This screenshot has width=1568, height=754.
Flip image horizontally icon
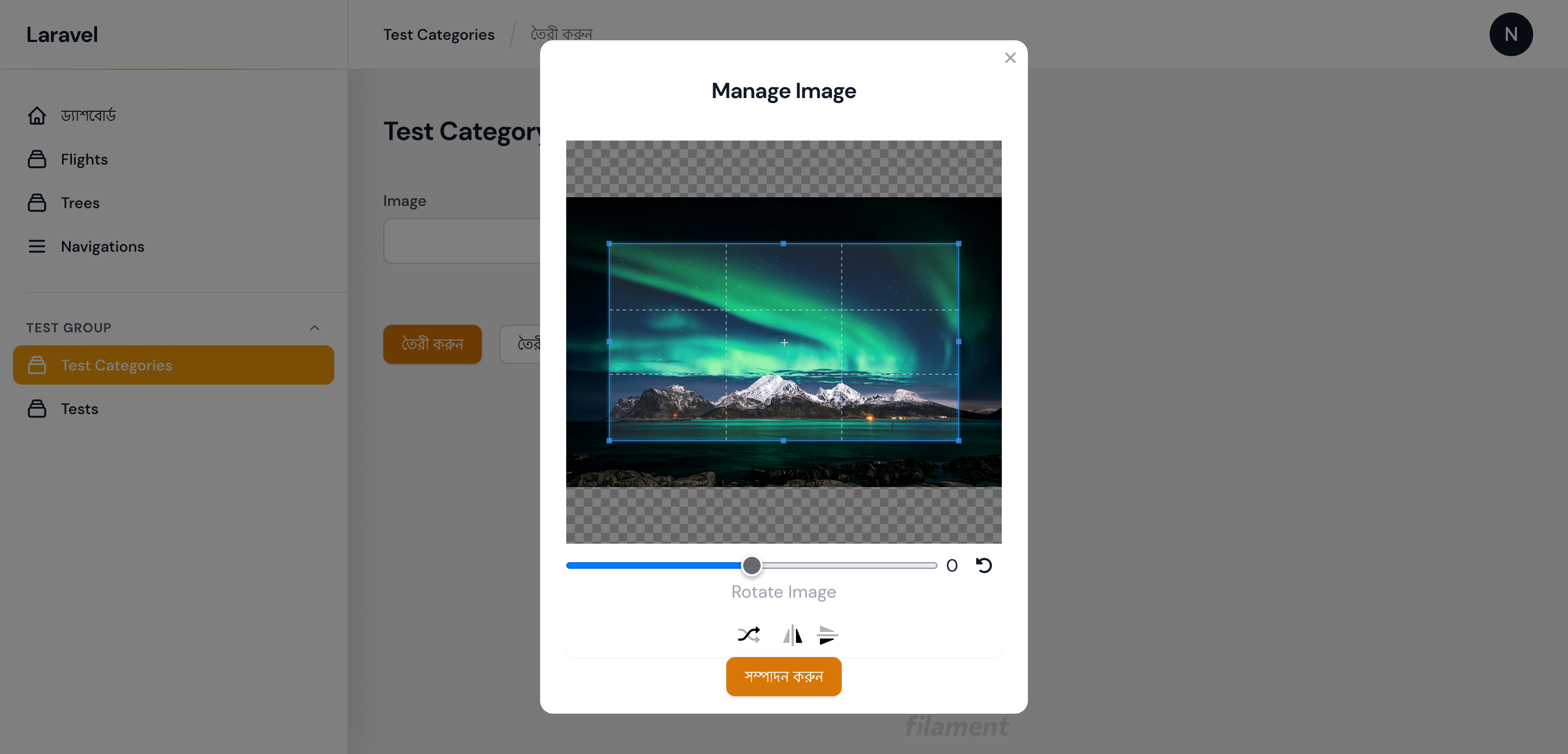point(792,635)
